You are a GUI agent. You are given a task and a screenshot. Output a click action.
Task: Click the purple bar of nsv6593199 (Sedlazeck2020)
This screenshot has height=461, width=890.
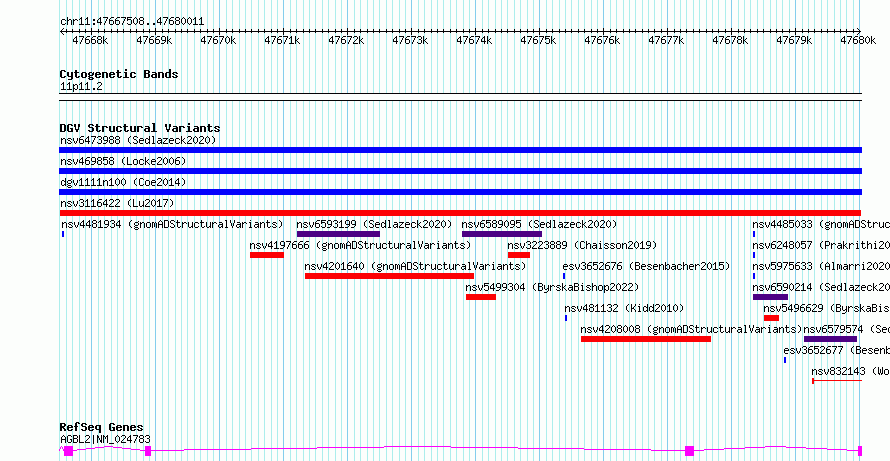click(338, 234)
